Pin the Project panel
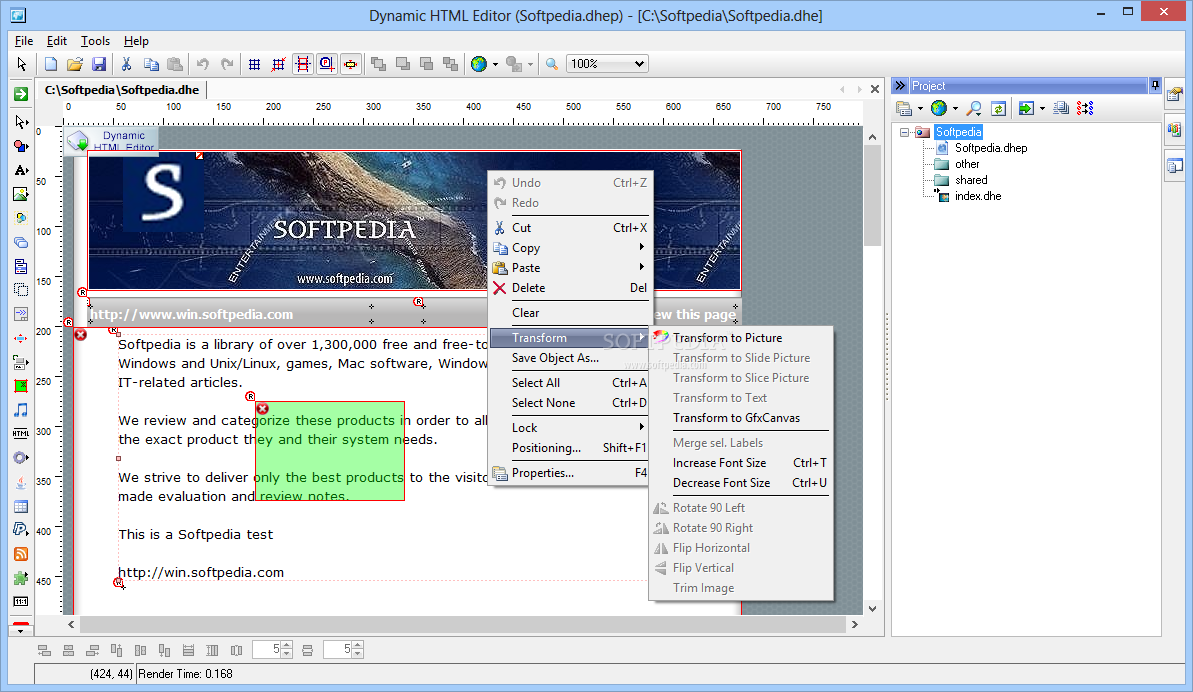This screenshot has height=692, width=1193. (1155, 85)
